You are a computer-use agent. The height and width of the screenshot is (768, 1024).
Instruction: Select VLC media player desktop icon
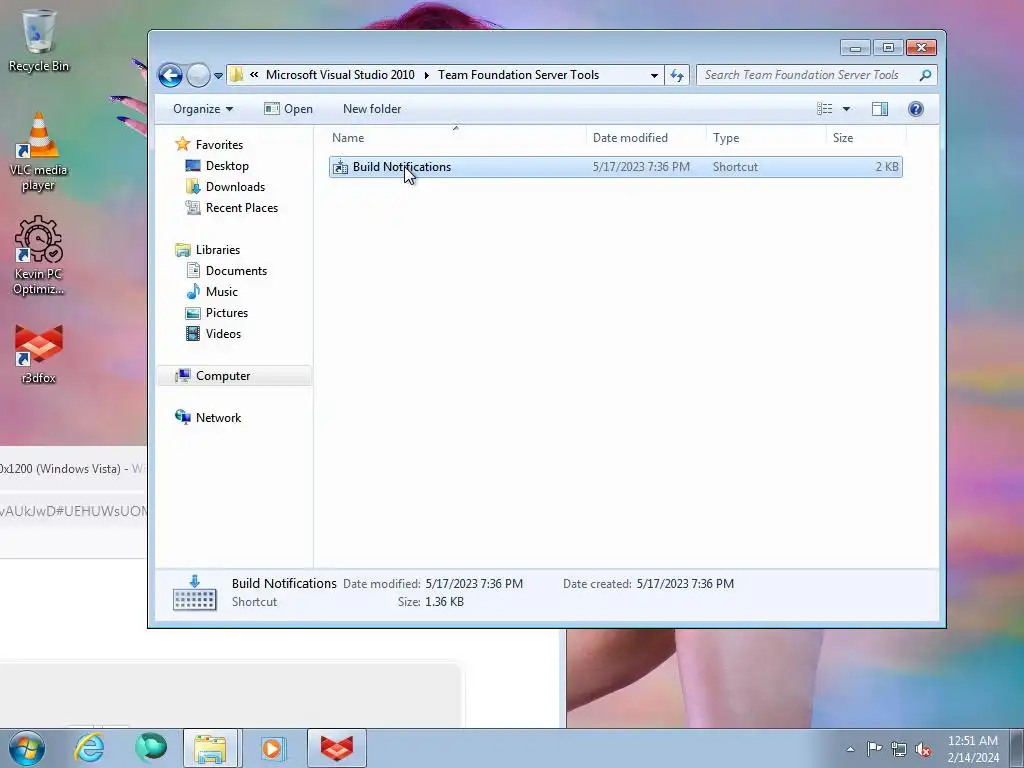click(39, 152)
